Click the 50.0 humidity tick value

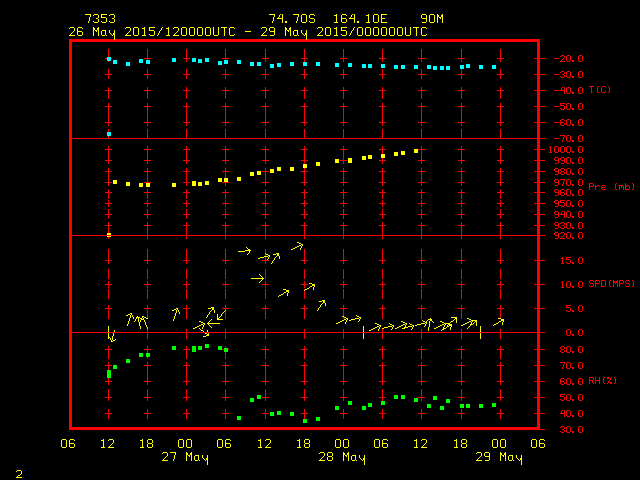571,398
